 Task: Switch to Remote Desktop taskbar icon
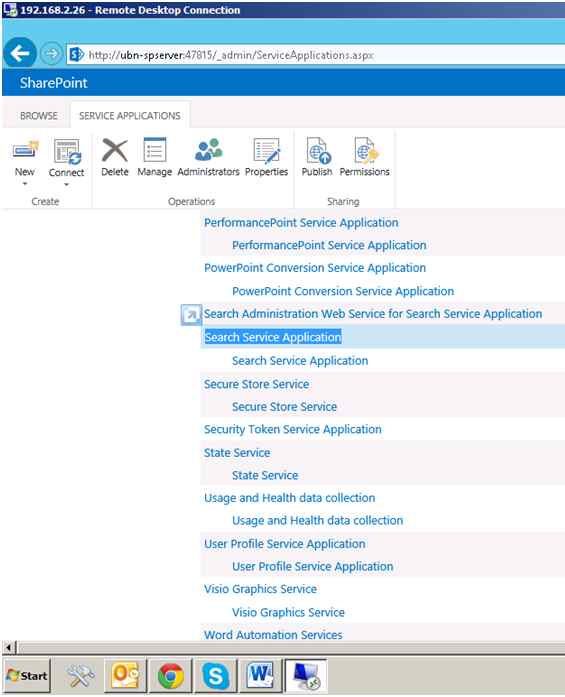click(x=306, y=676)
